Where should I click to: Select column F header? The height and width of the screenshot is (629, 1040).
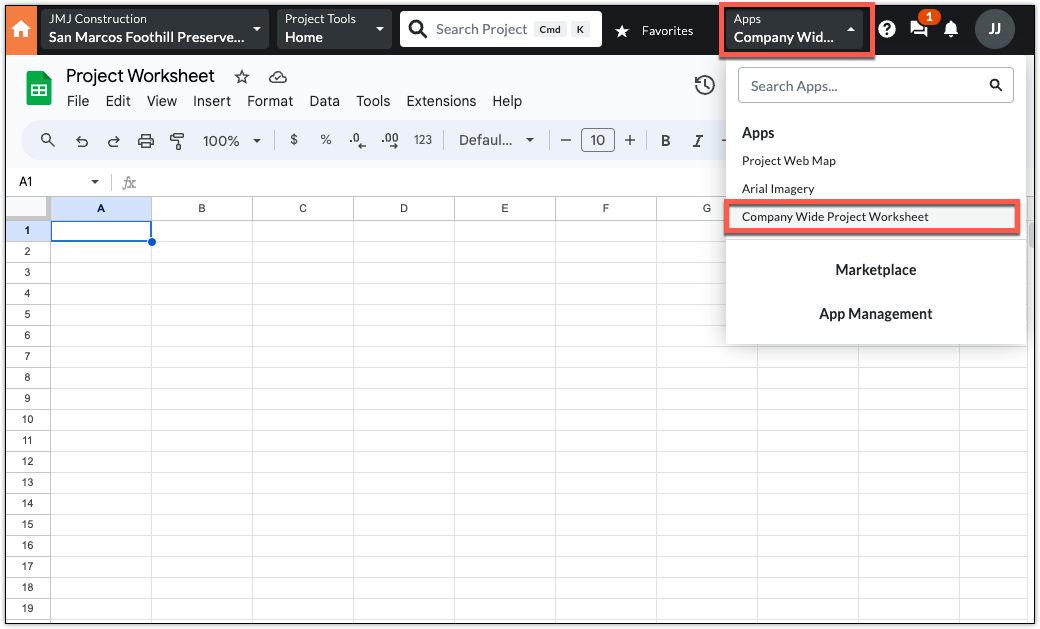coord(606,208)
